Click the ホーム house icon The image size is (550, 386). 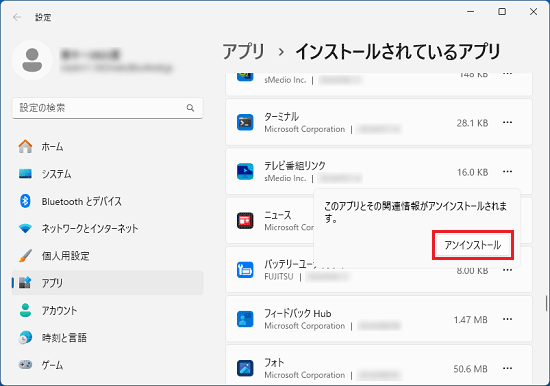click(x=25, y=146)
